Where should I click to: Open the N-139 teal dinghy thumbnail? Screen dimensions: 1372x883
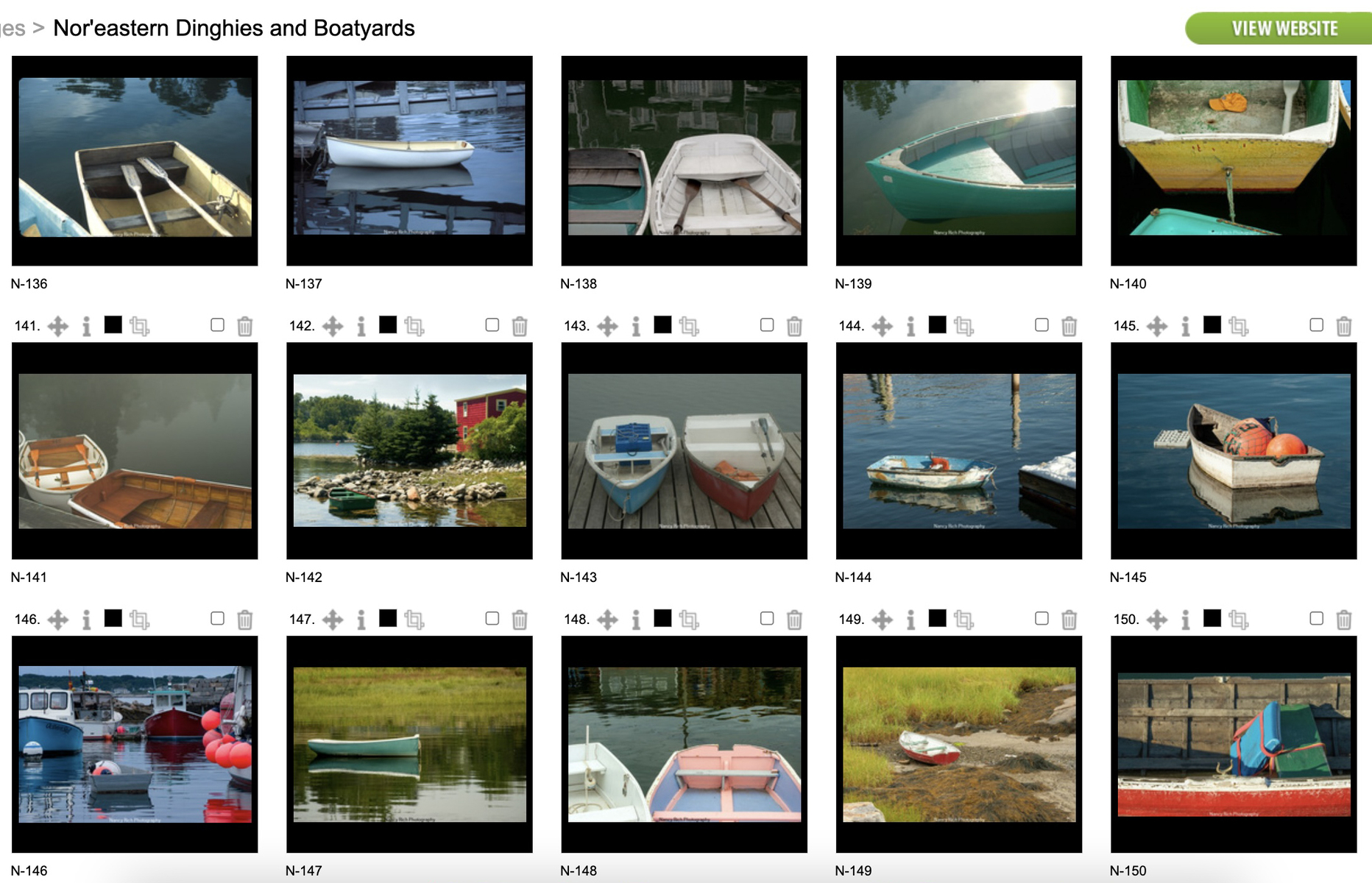[x=959, y=160]
